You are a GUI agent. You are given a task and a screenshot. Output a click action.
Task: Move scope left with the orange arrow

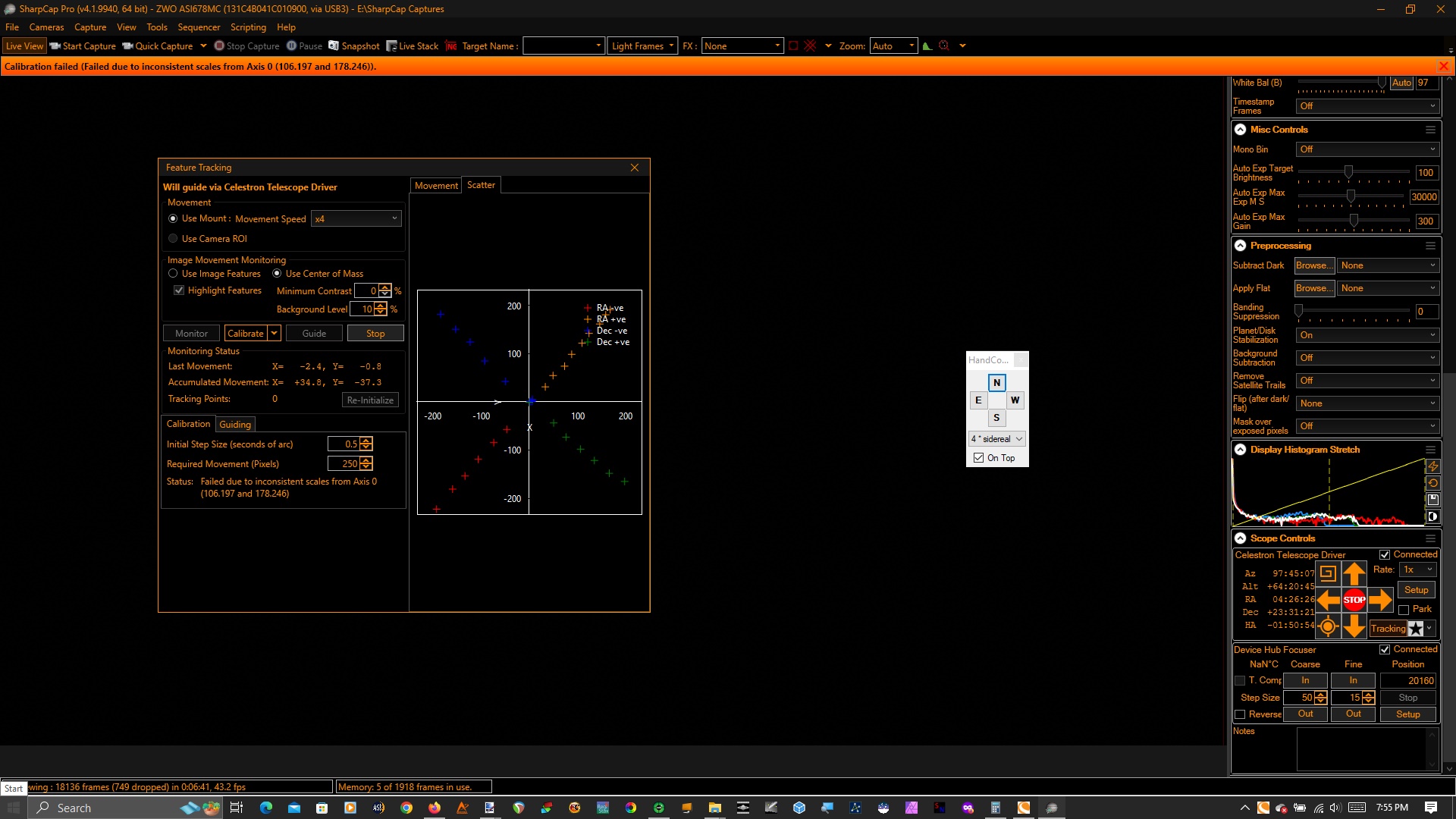tap(1328, 600)
